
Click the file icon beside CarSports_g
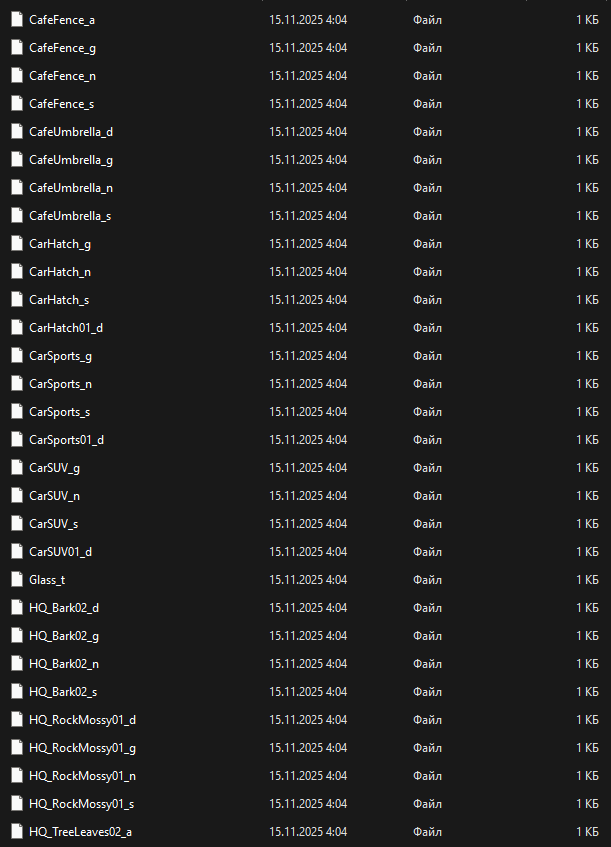tap(16, 355)
